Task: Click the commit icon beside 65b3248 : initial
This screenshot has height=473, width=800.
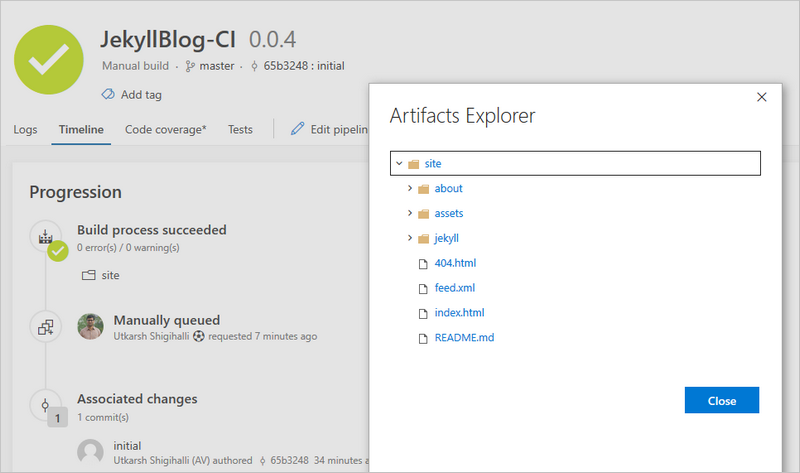Action: point(254,66)
